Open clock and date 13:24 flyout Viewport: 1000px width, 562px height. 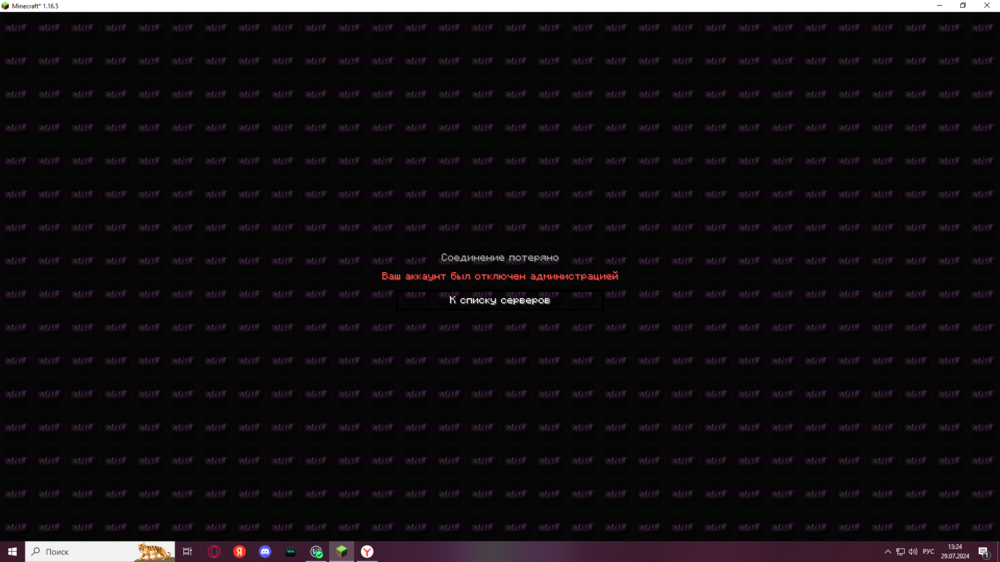[x=955, y=551]
